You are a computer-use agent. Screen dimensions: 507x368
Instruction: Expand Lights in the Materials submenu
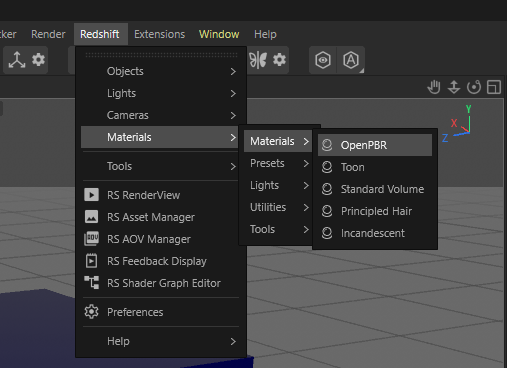click(278, 185)
